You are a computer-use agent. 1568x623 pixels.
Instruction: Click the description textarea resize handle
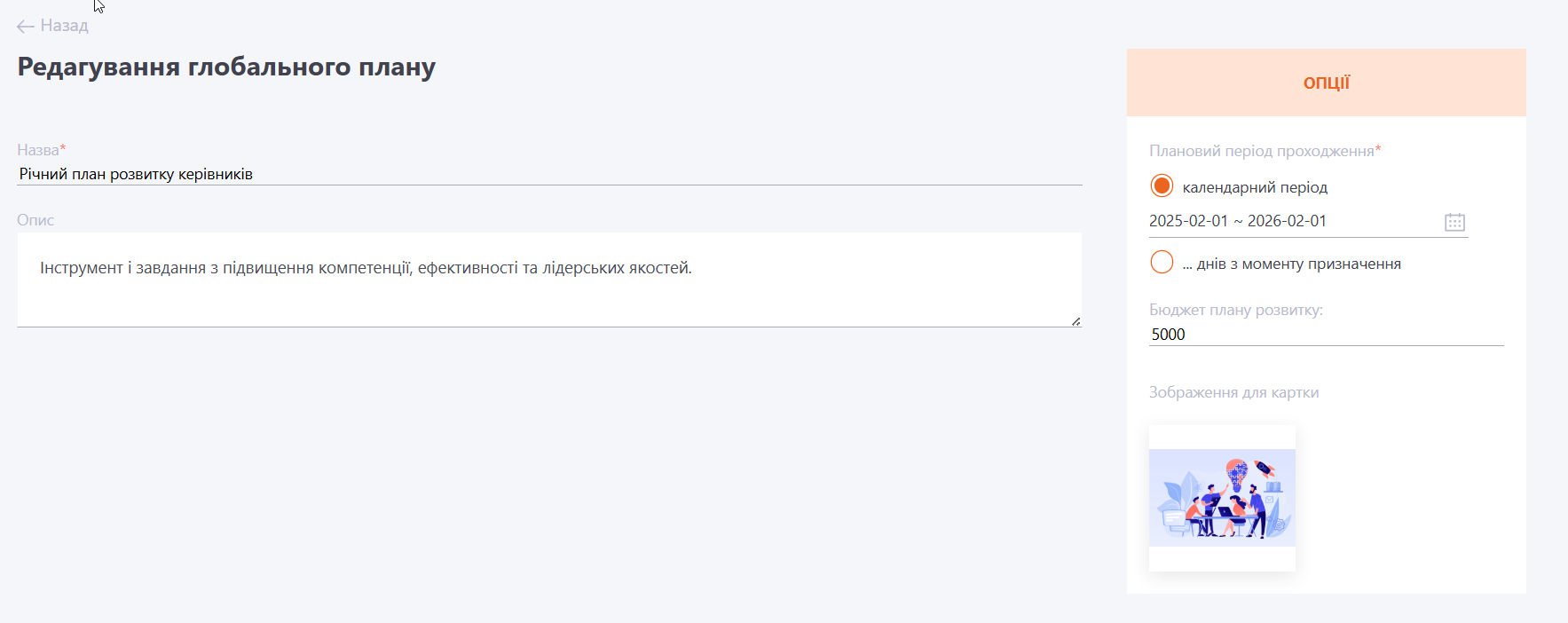1076,321
